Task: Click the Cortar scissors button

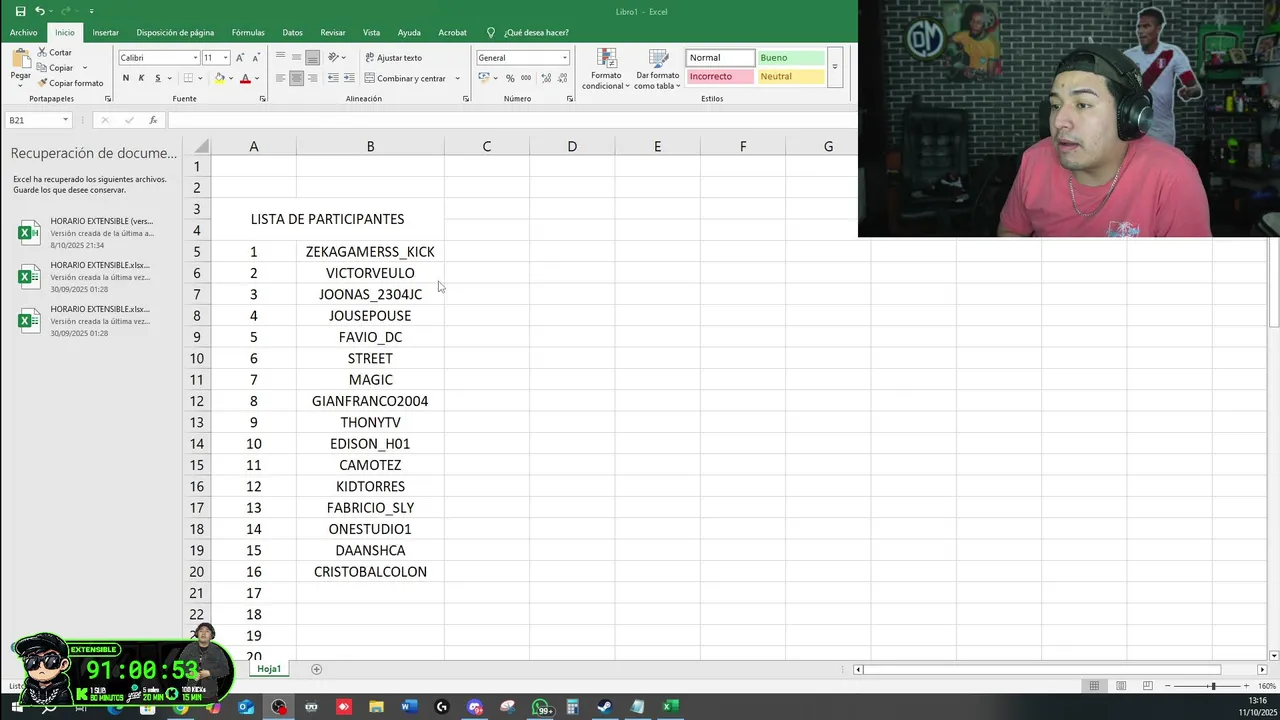Action: point(55,52)
